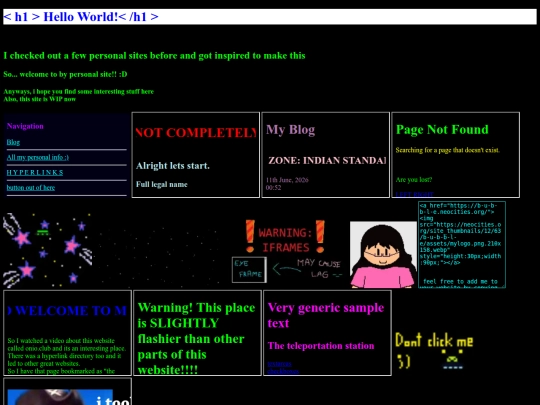Image resolution: width=540 pixels, height=405 pixels.
Task: Click the EYE FRAME box drawing
Action: (249, 270)
